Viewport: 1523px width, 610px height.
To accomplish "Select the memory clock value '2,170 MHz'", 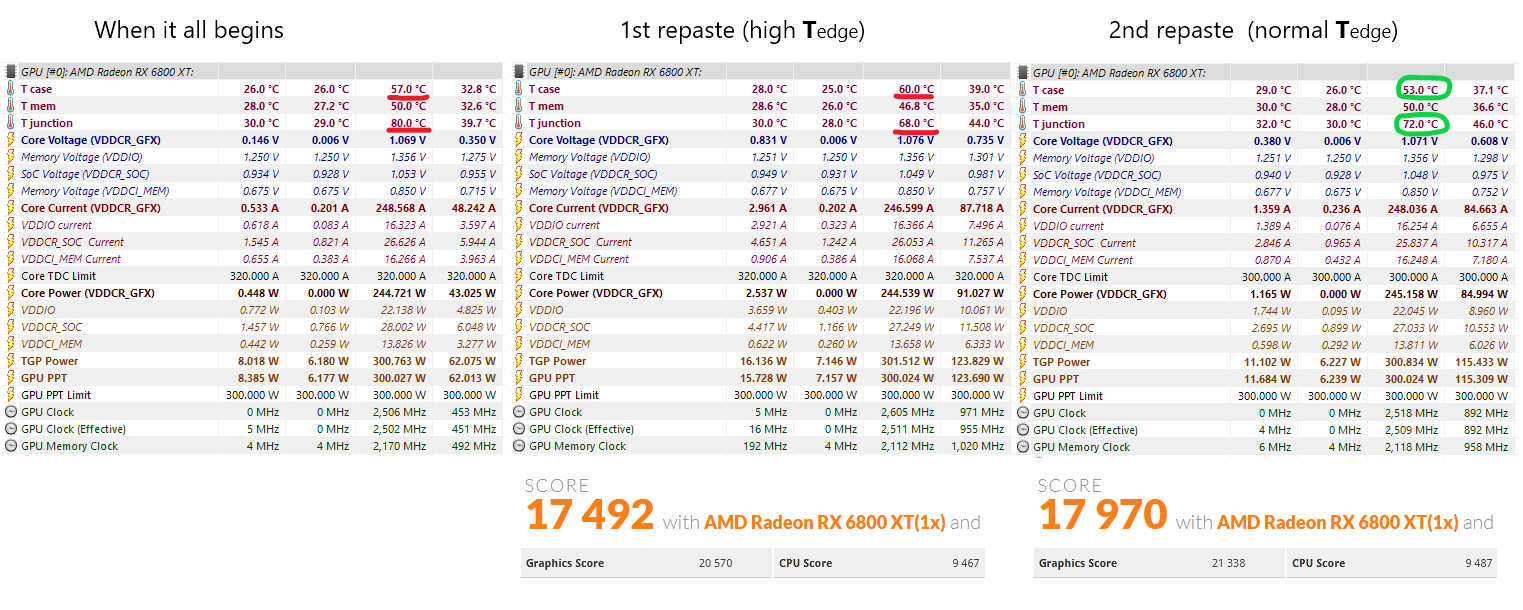I will [x=400, y=446].
